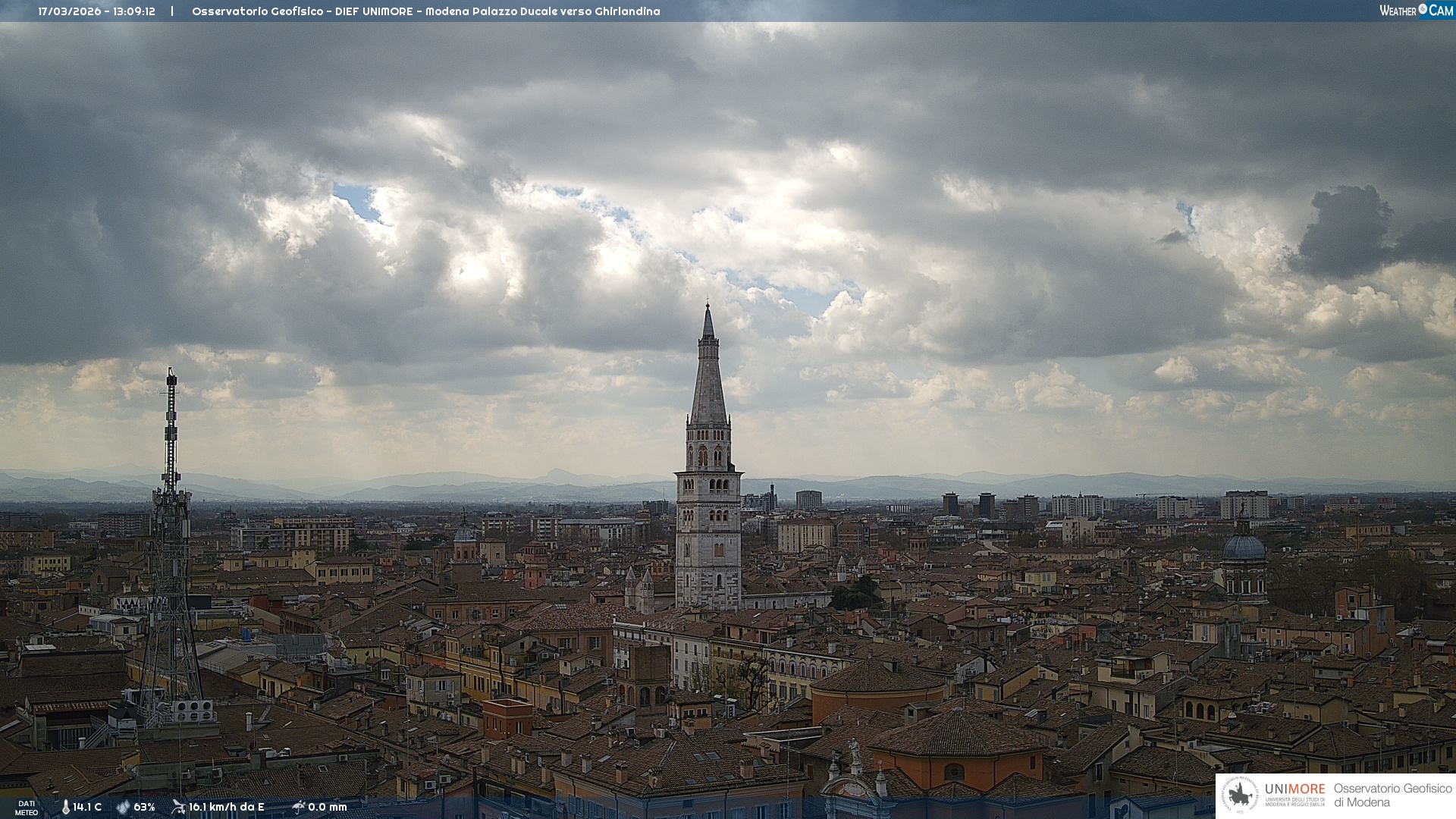Click the round orange-roofed building
The height and width of the screenshot is (819, 1456).
[878, 685]
